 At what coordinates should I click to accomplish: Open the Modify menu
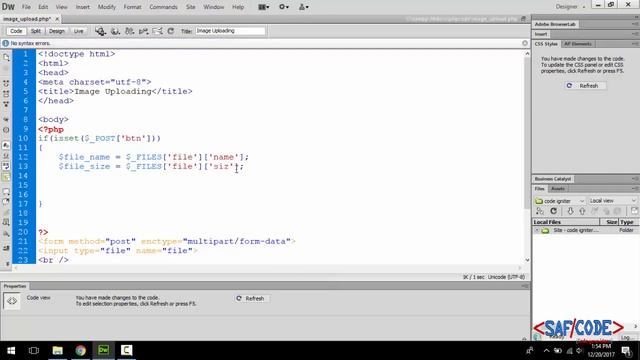tap(107, 7)
